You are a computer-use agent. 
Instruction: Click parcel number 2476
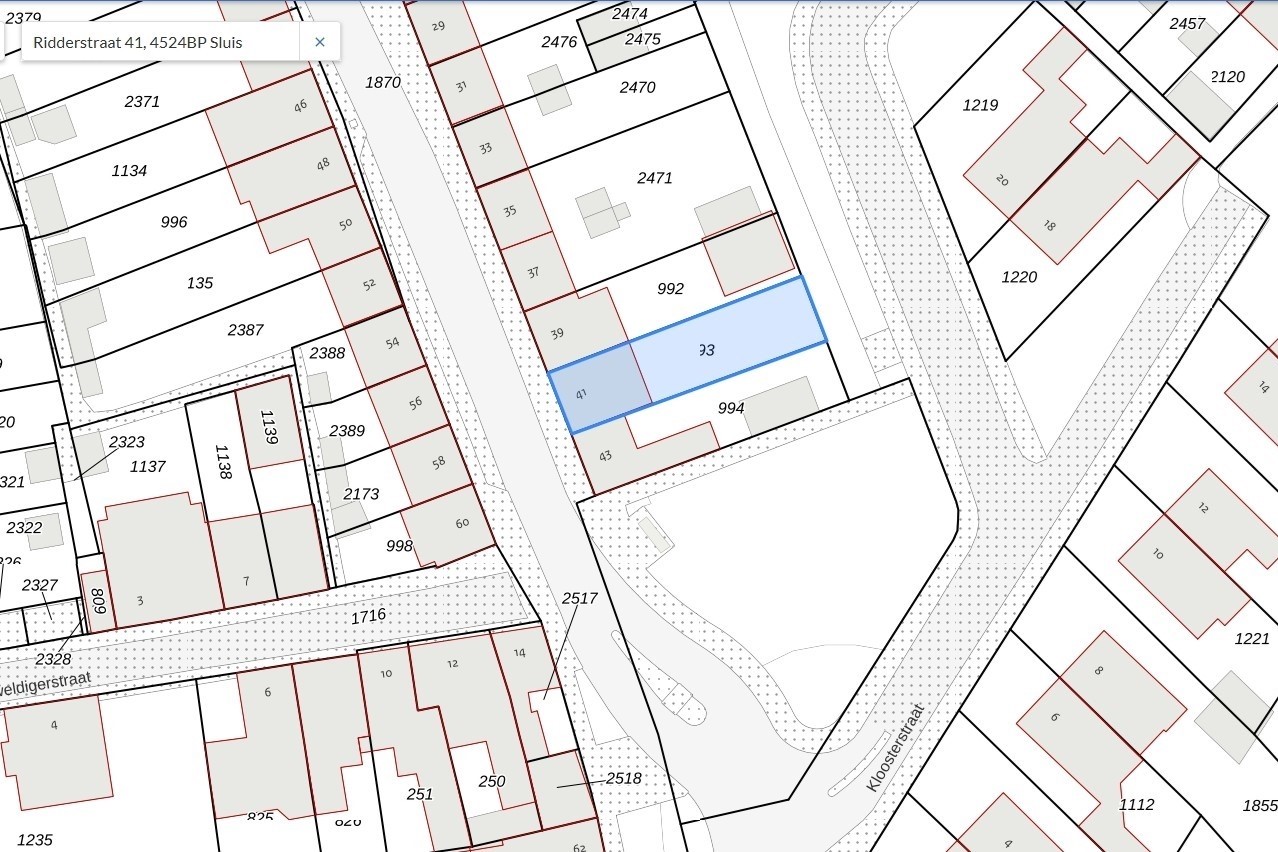pos(559,42)
